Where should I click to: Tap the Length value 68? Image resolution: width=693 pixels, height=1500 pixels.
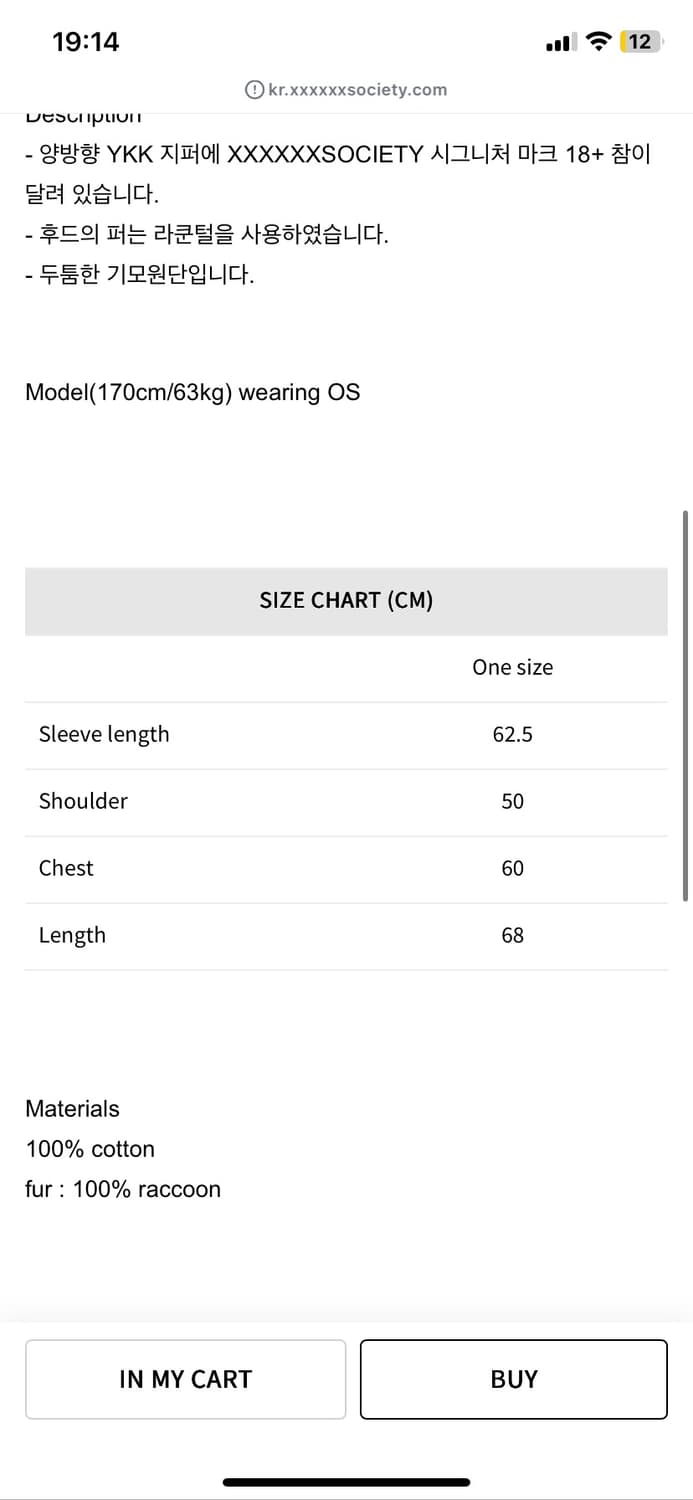512,936
